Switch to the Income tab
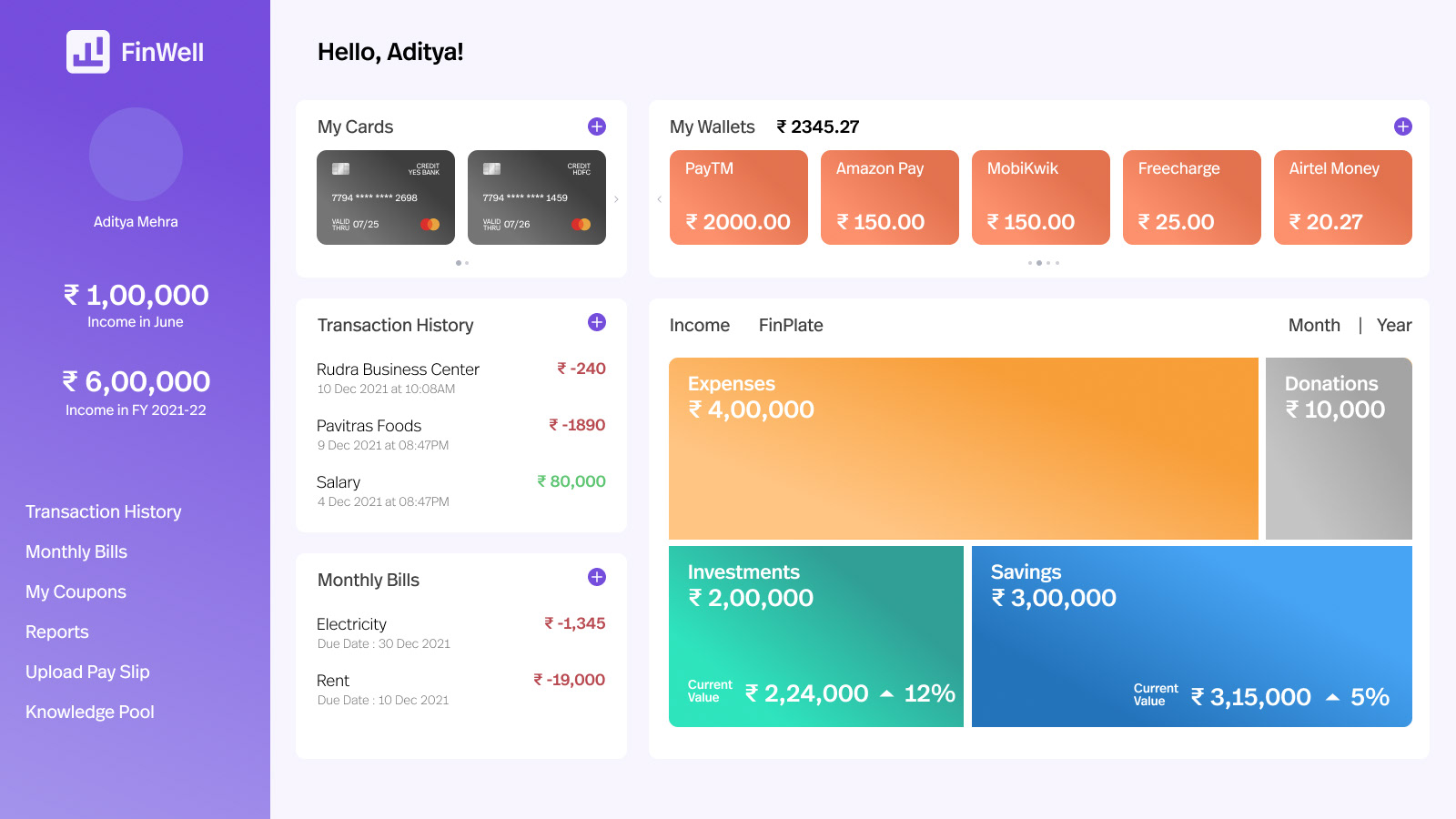This screenshot has height=819, width=1456. coord(700,326)
